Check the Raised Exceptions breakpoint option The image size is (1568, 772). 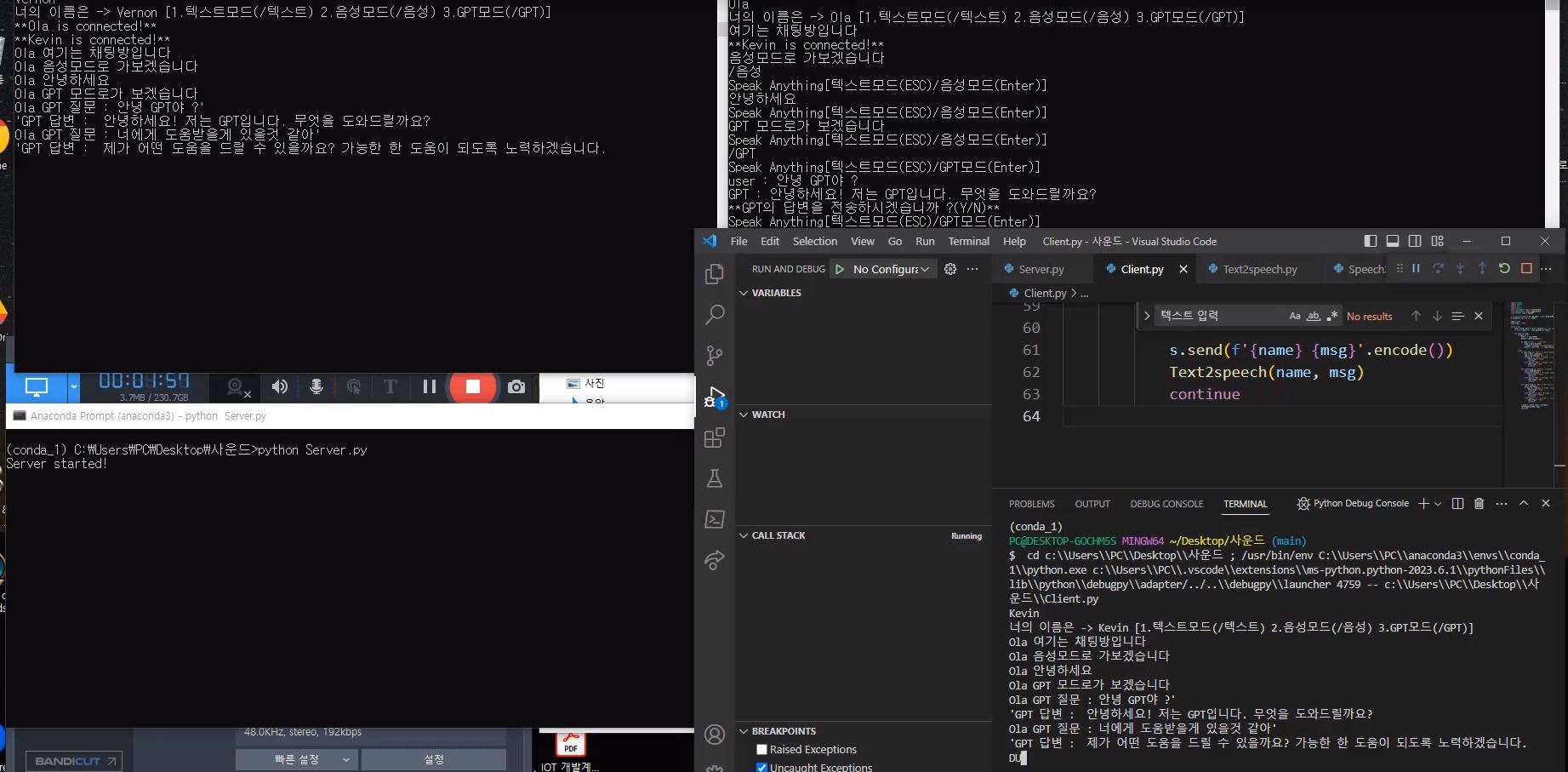point(761,749)
